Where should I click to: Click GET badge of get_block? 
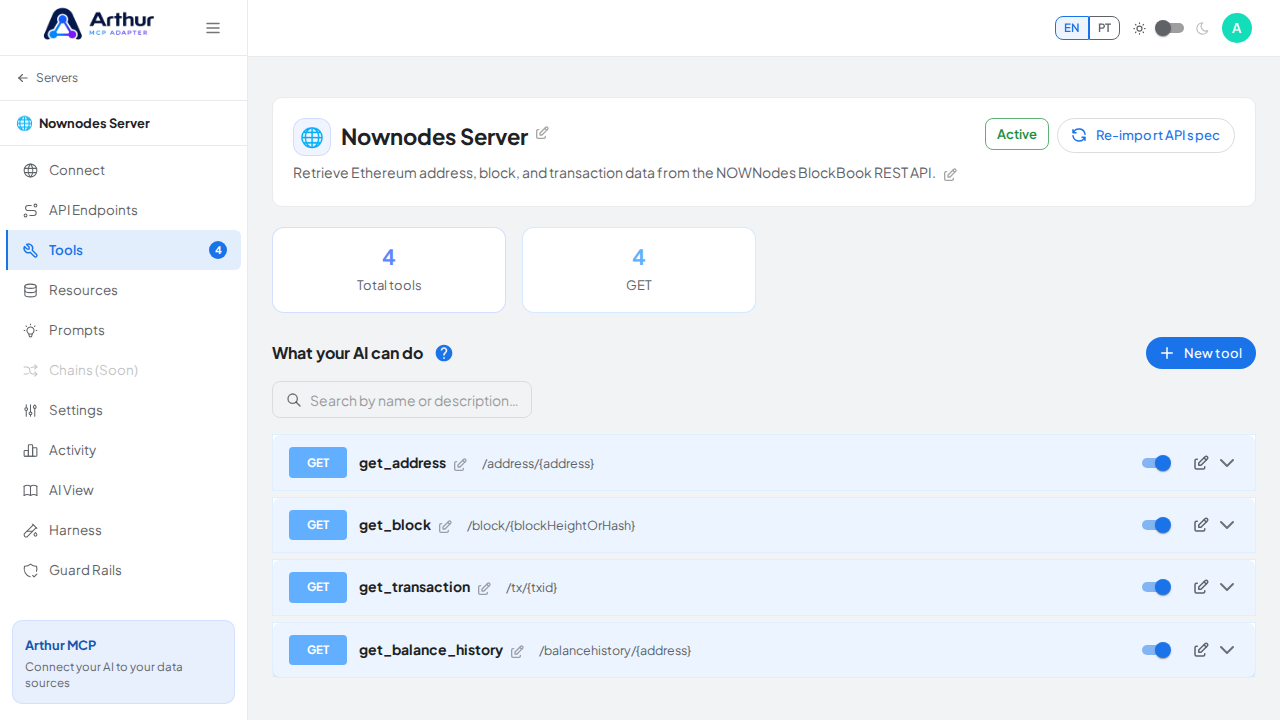318,525
